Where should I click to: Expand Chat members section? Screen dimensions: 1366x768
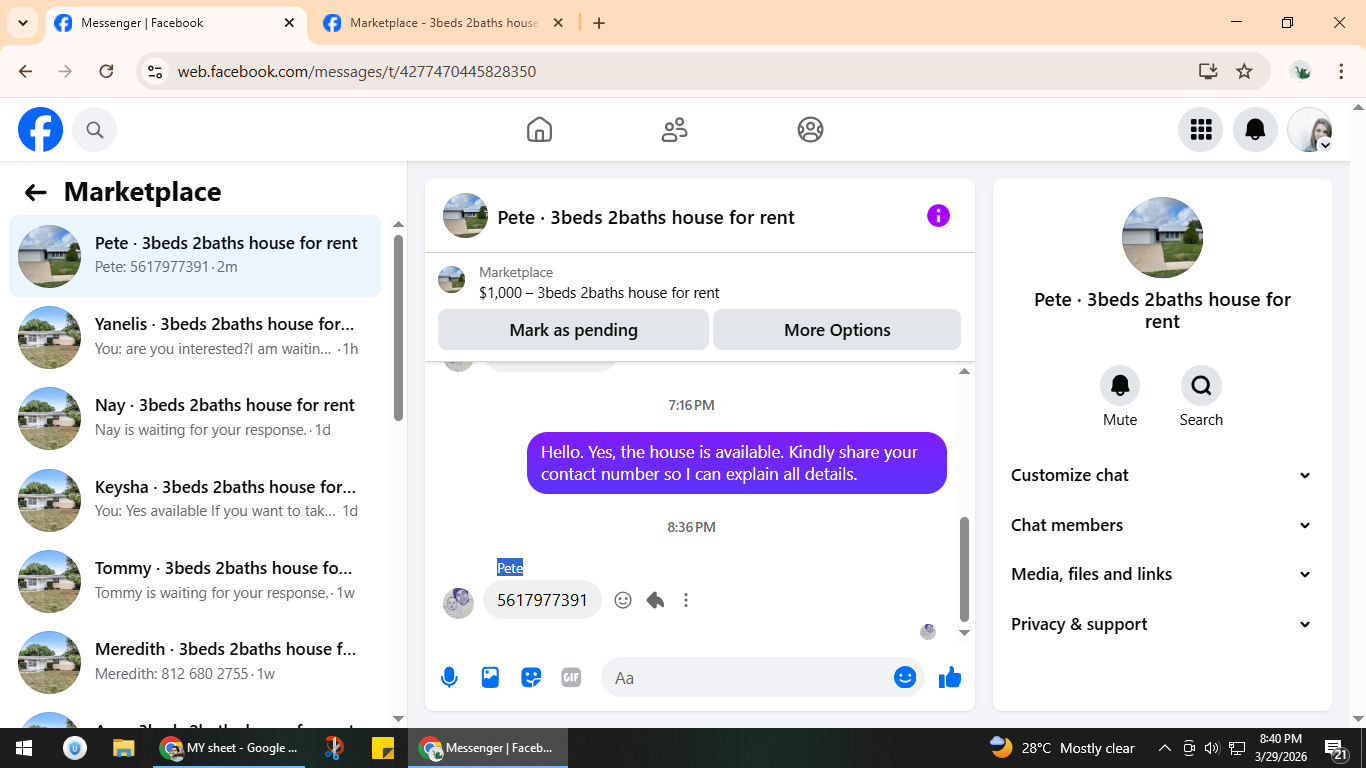(x=1162, y=525)
